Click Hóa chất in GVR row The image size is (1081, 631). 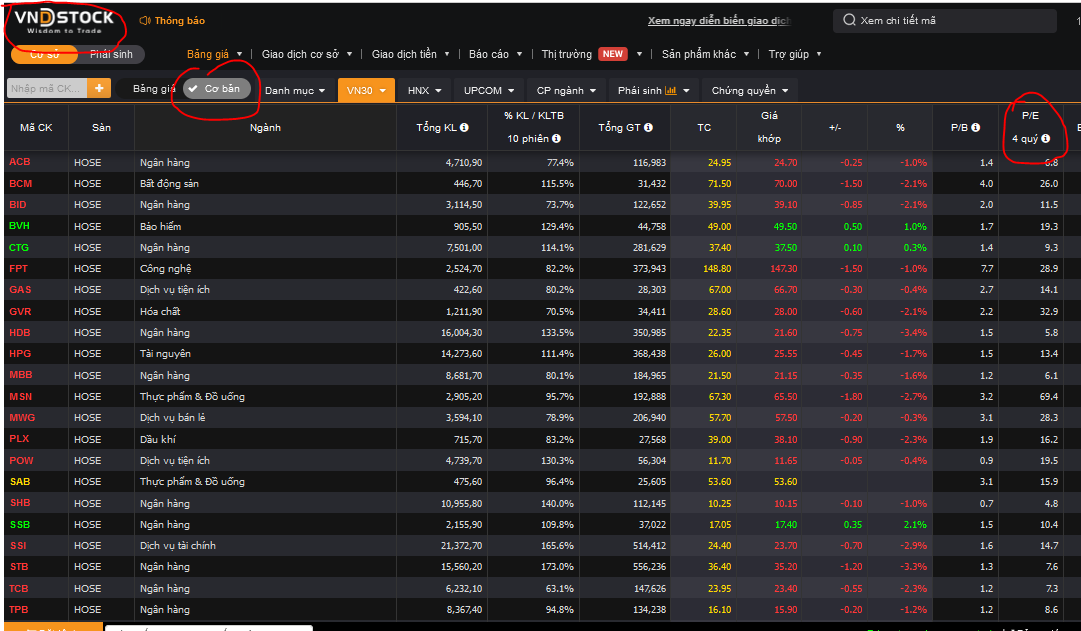[x=160, y=311]
